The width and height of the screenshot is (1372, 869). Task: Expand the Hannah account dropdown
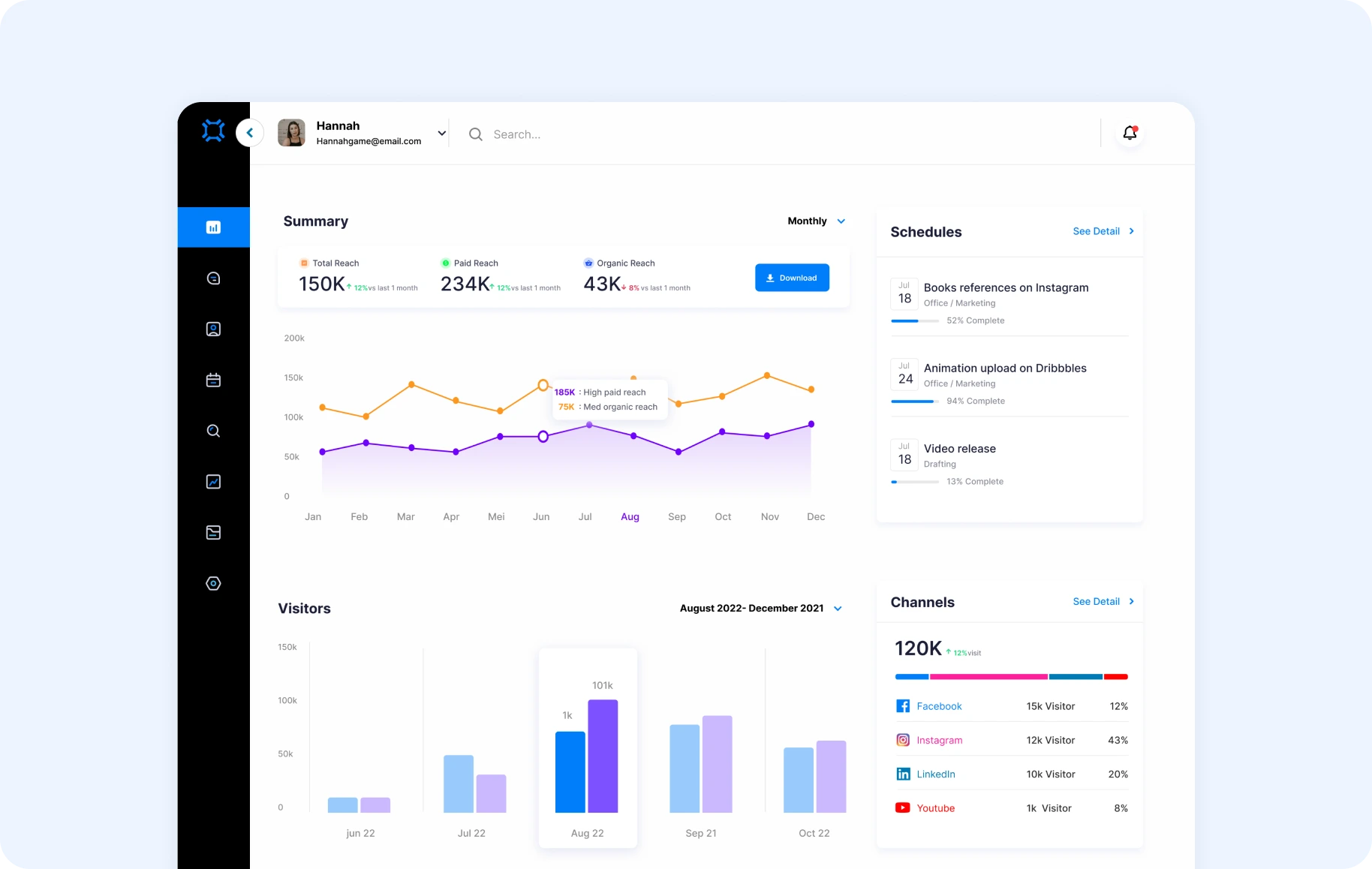point(442,133)
